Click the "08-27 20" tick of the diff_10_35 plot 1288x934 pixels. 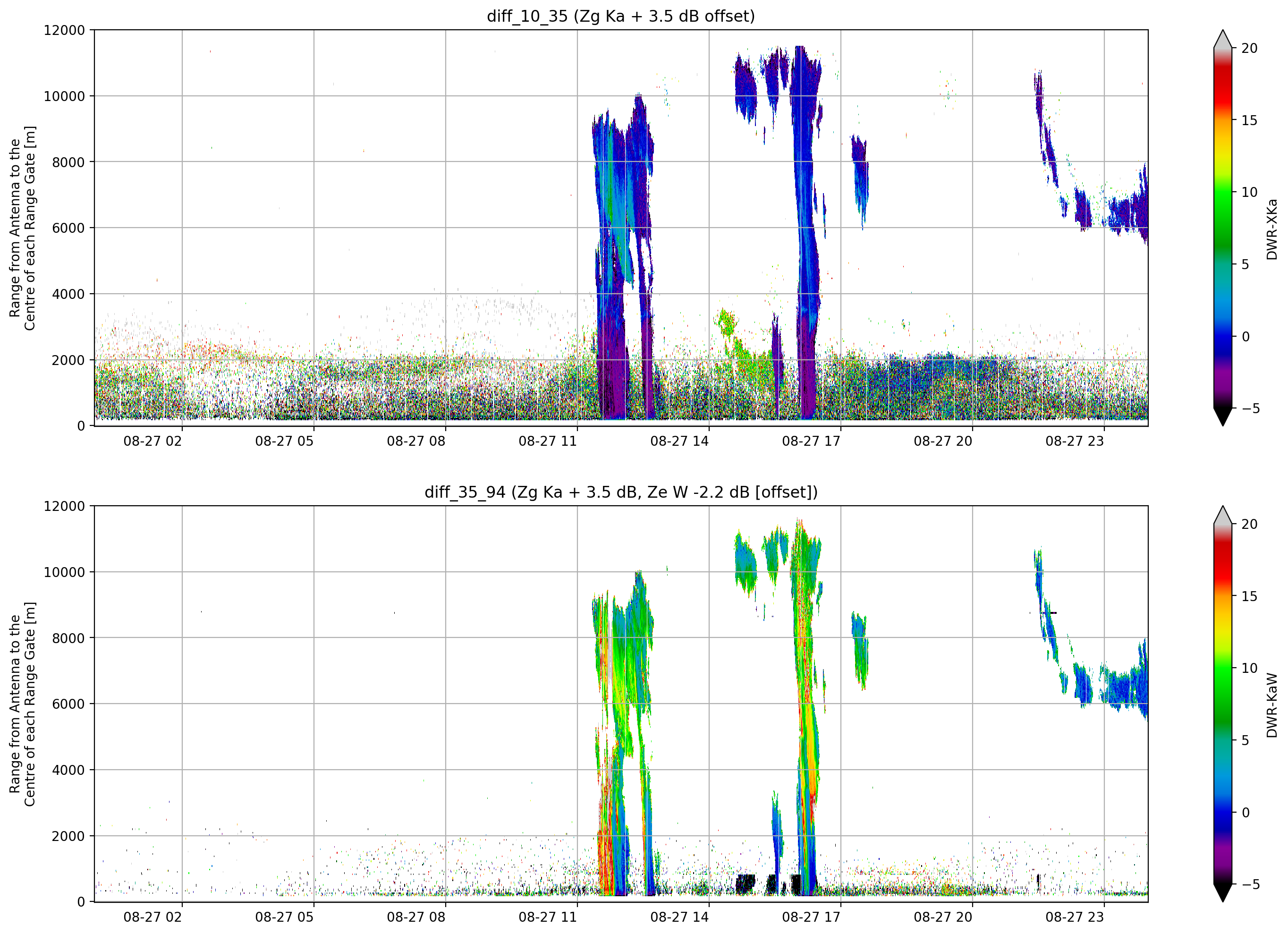(x=943, y=441)
